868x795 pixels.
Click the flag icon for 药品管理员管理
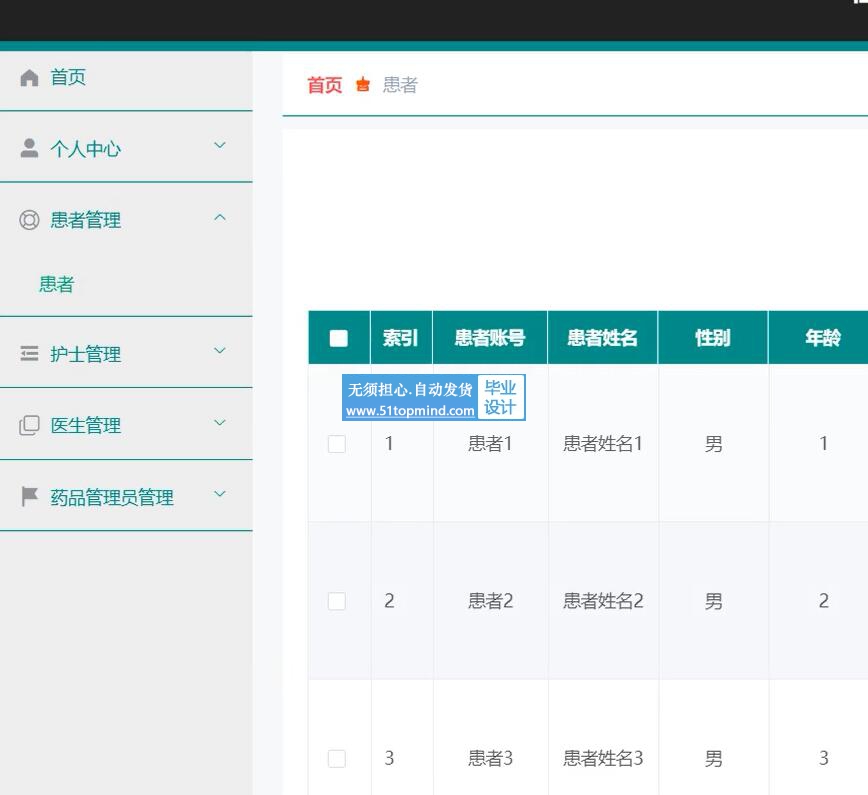coord(30,497)
